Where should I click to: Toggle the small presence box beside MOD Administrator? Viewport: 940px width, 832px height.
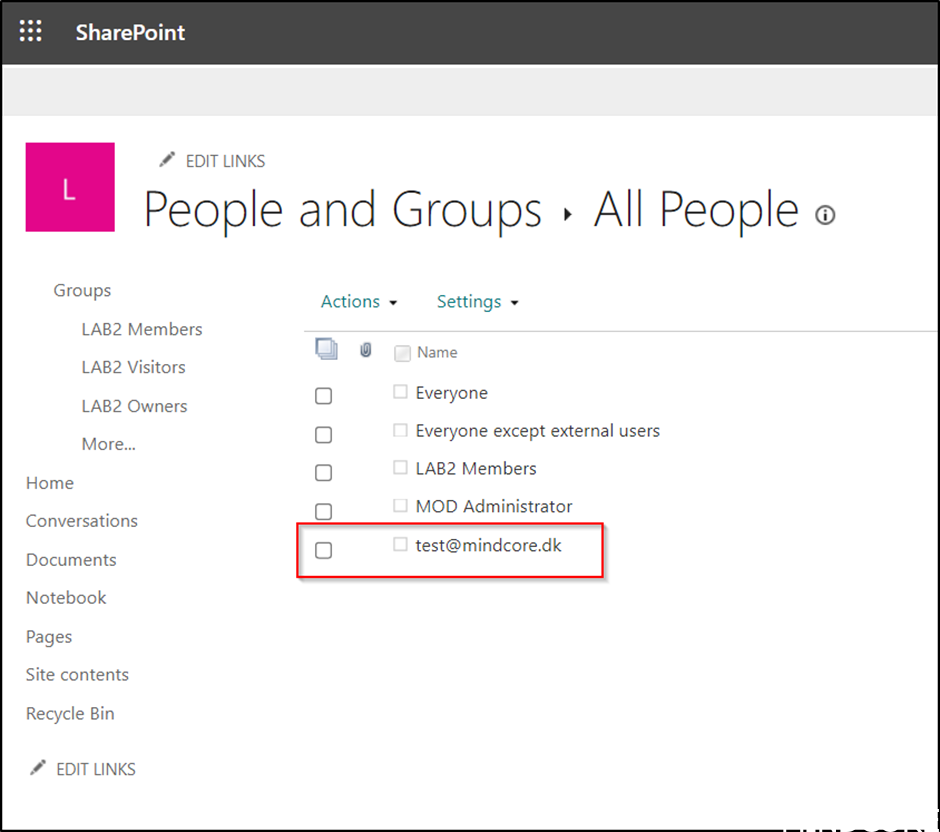(x=400, y=505)
